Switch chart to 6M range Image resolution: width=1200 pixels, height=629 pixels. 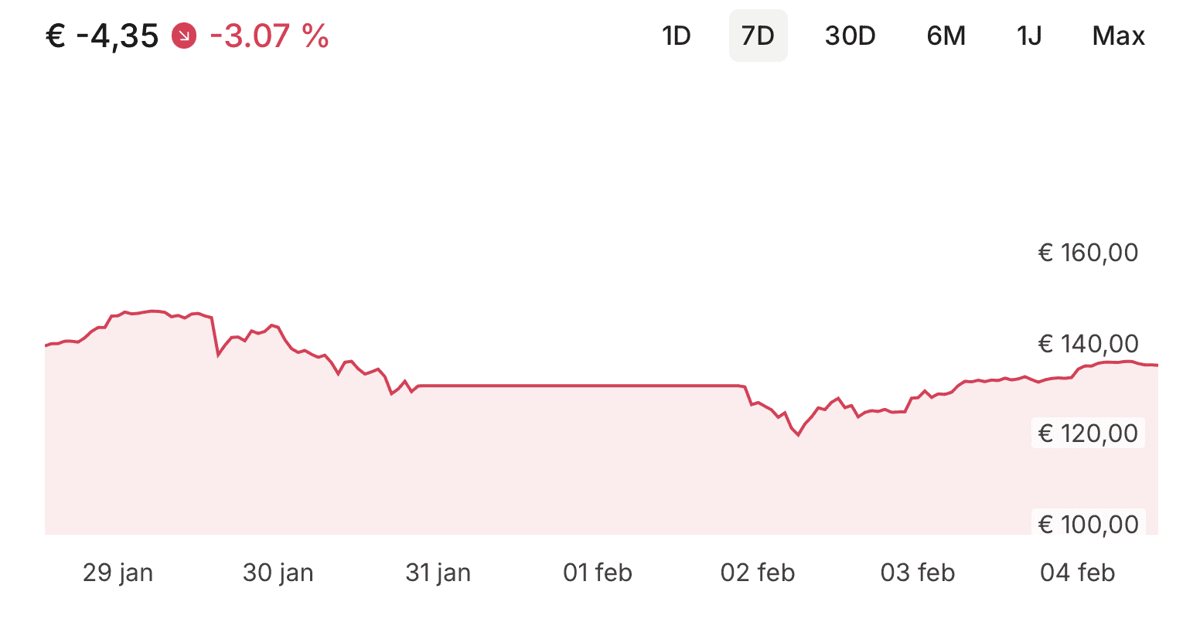[x=946, y=36]
